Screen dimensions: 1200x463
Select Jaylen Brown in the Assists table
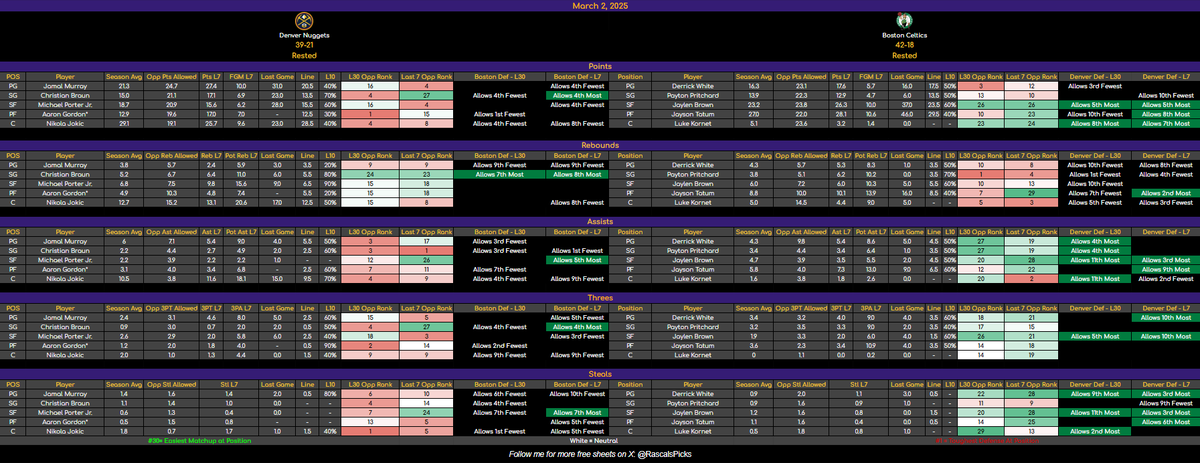point(691,261)
